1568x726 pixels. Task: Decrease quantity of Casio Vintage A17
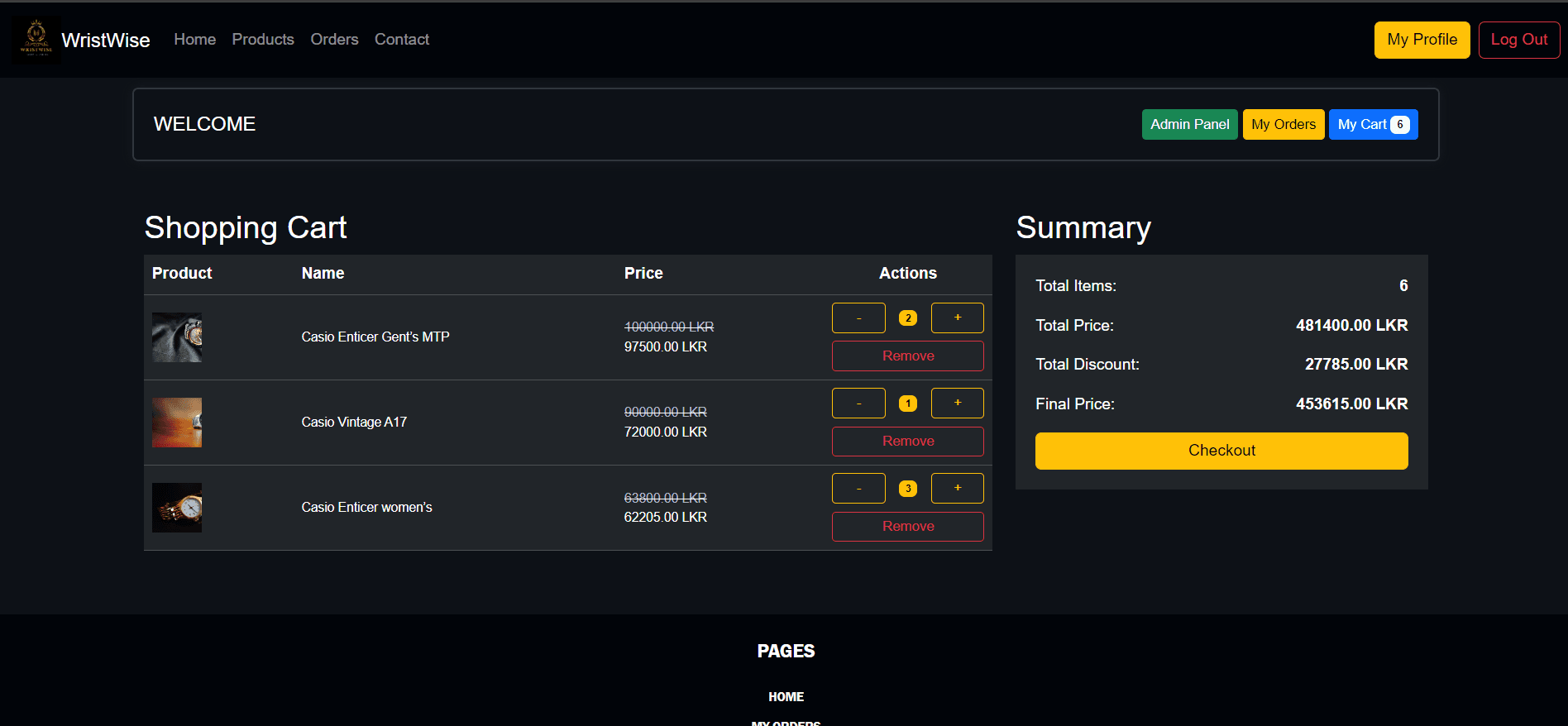tap(858, 404)
